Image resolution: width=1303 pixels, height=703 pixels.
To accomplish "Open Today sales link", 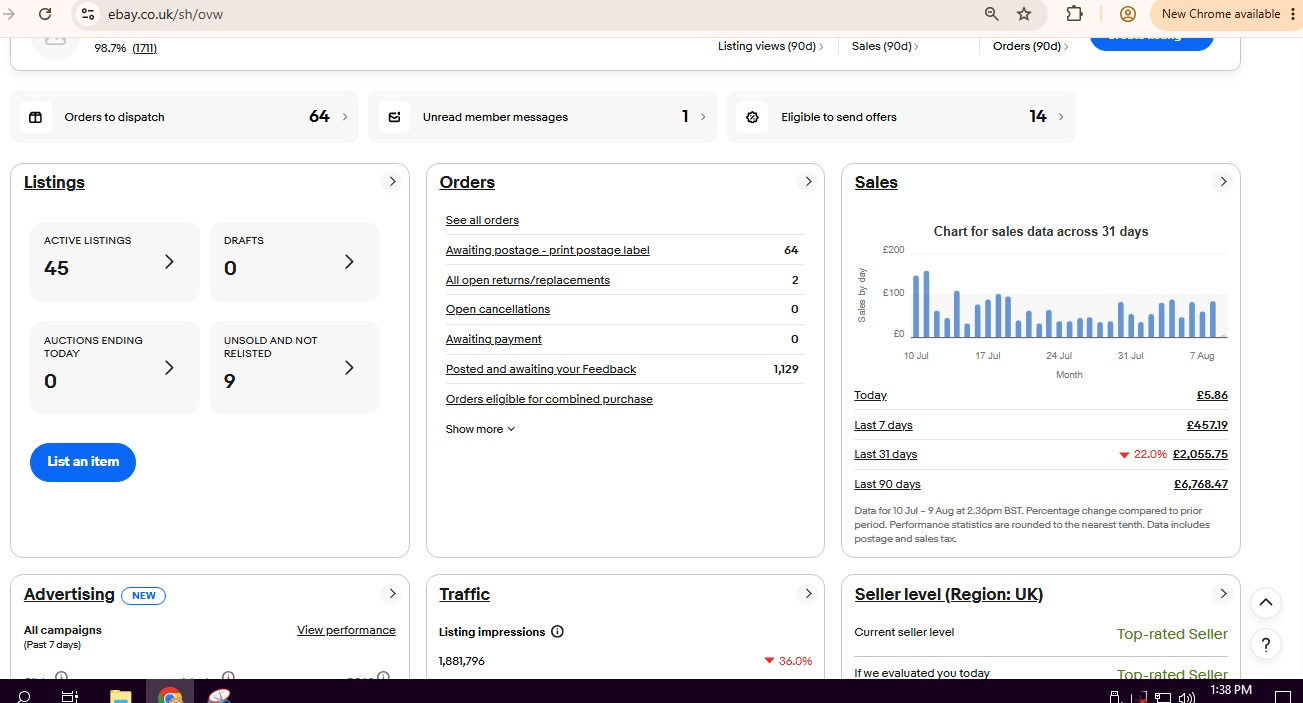I will tap(870, 395).
